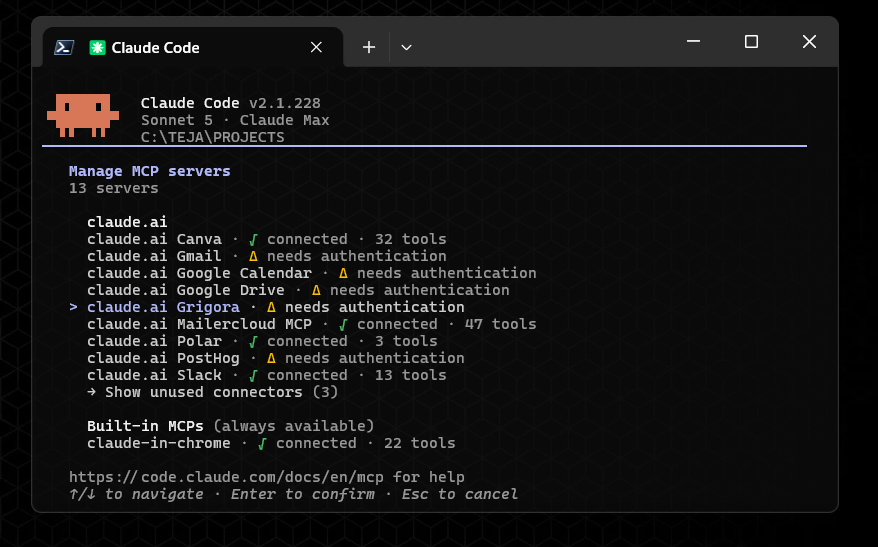Click the C:\TEJA\PROJECTS path text

point(213,137)
